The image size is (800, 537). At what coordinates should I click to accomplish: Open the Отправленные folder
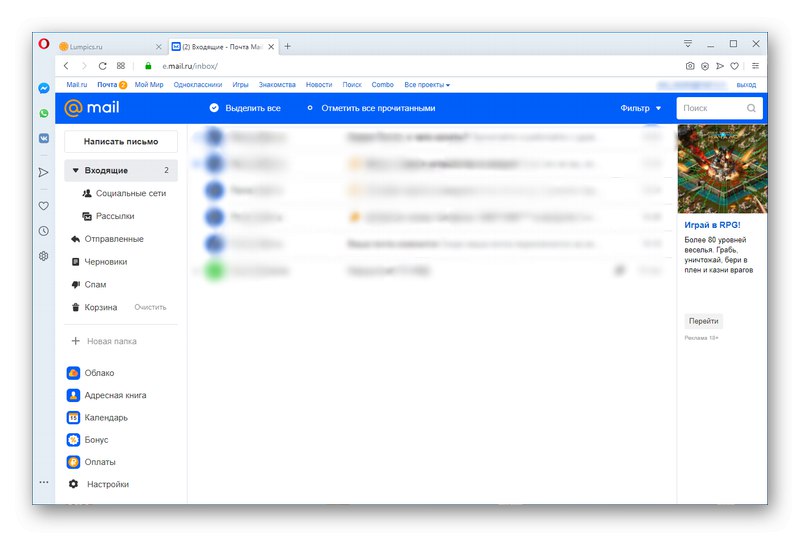click(107, 239)
